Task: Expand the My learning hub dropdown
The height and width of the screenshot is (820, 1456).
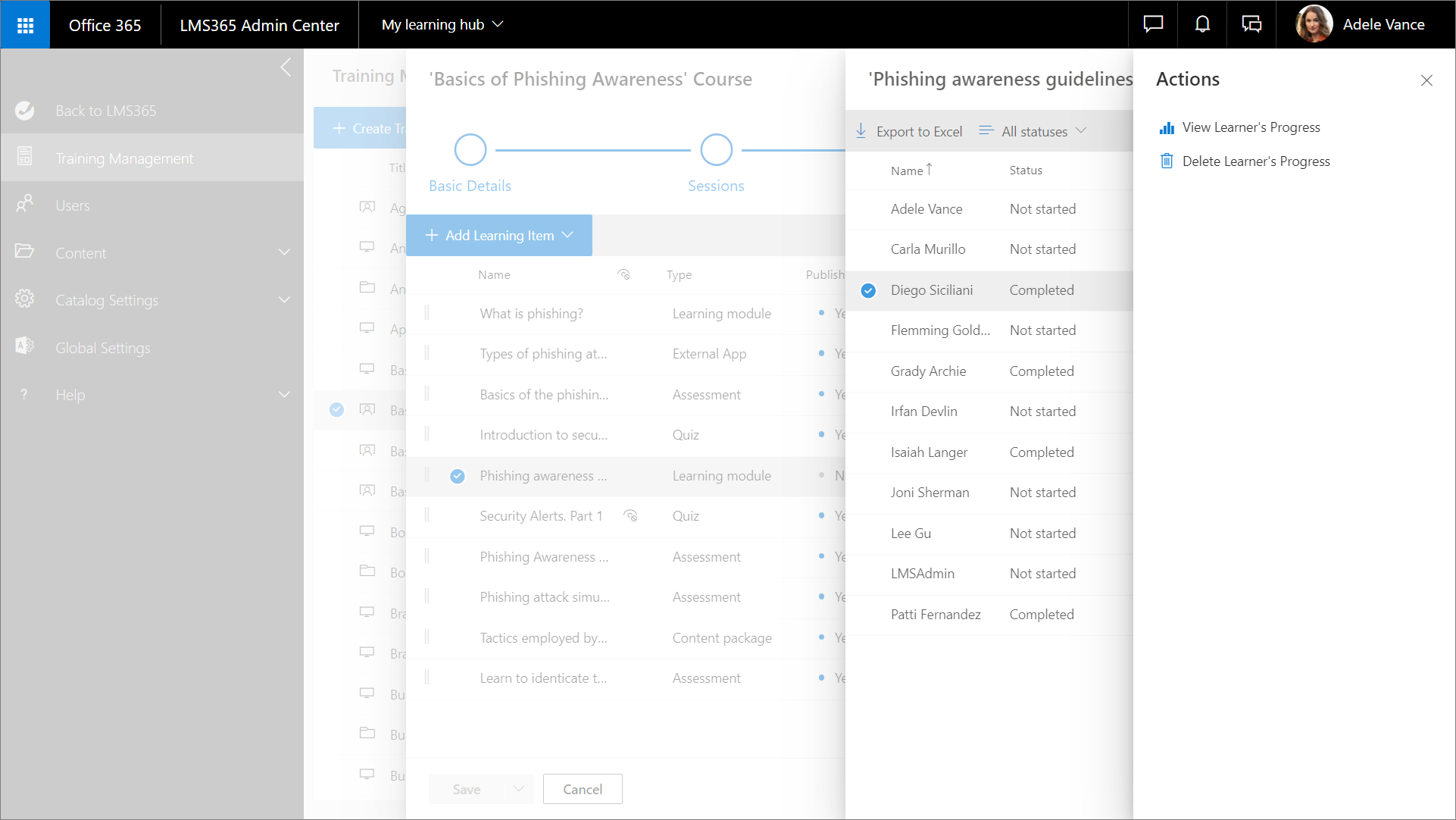Action: (x=442, y=25)
